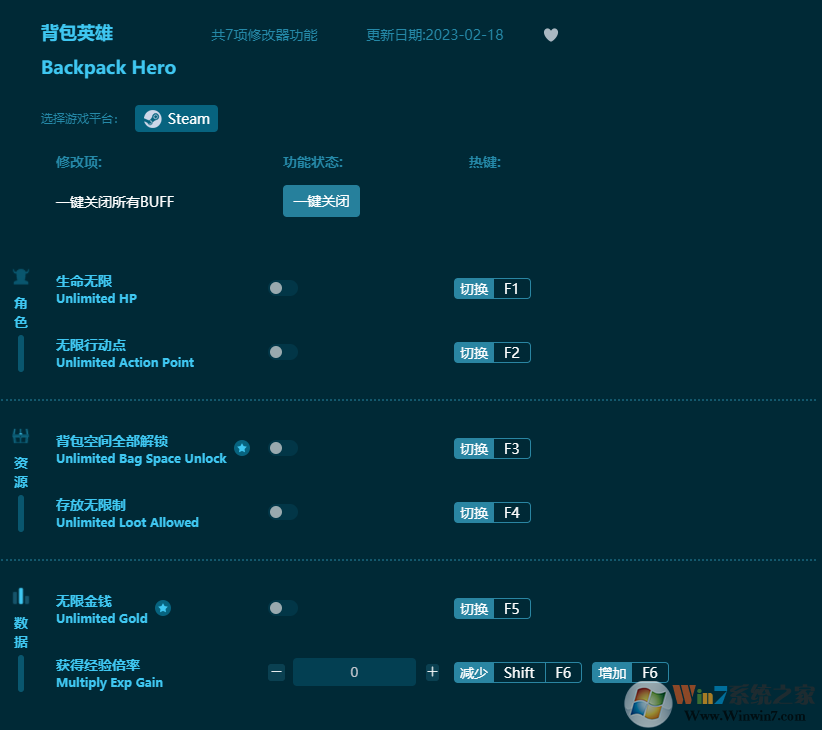Click the 修改项 column header

[x=79, y=162]
